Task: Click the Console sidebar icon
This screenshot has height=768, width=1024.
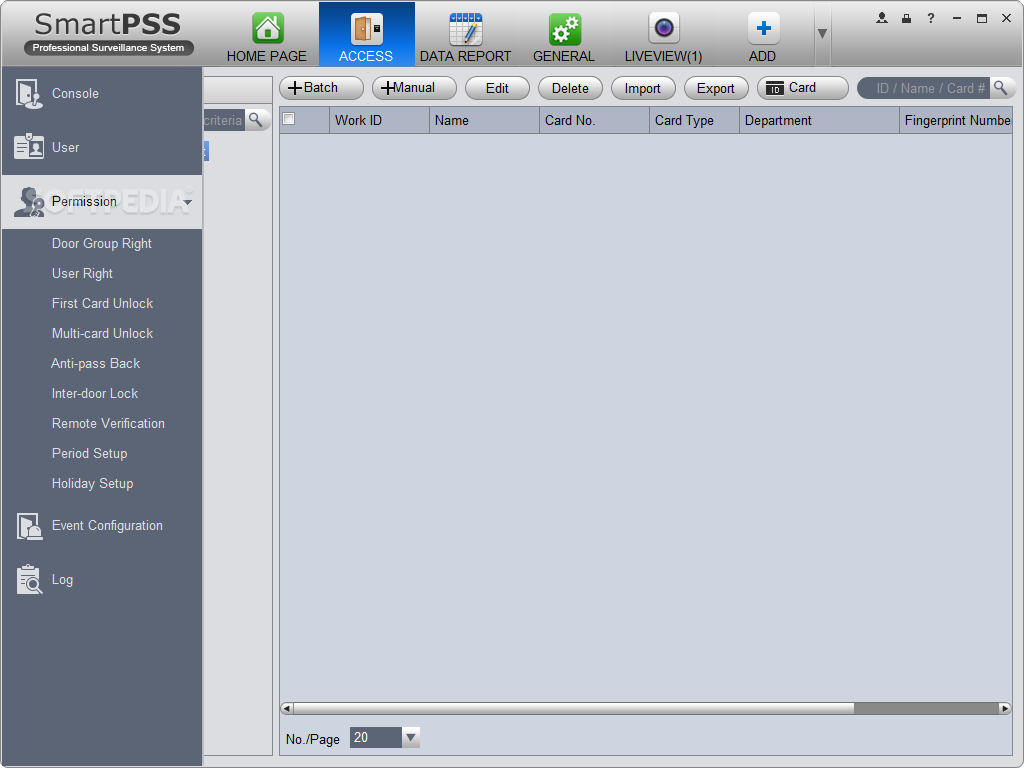Action: [x=29, y=93]
